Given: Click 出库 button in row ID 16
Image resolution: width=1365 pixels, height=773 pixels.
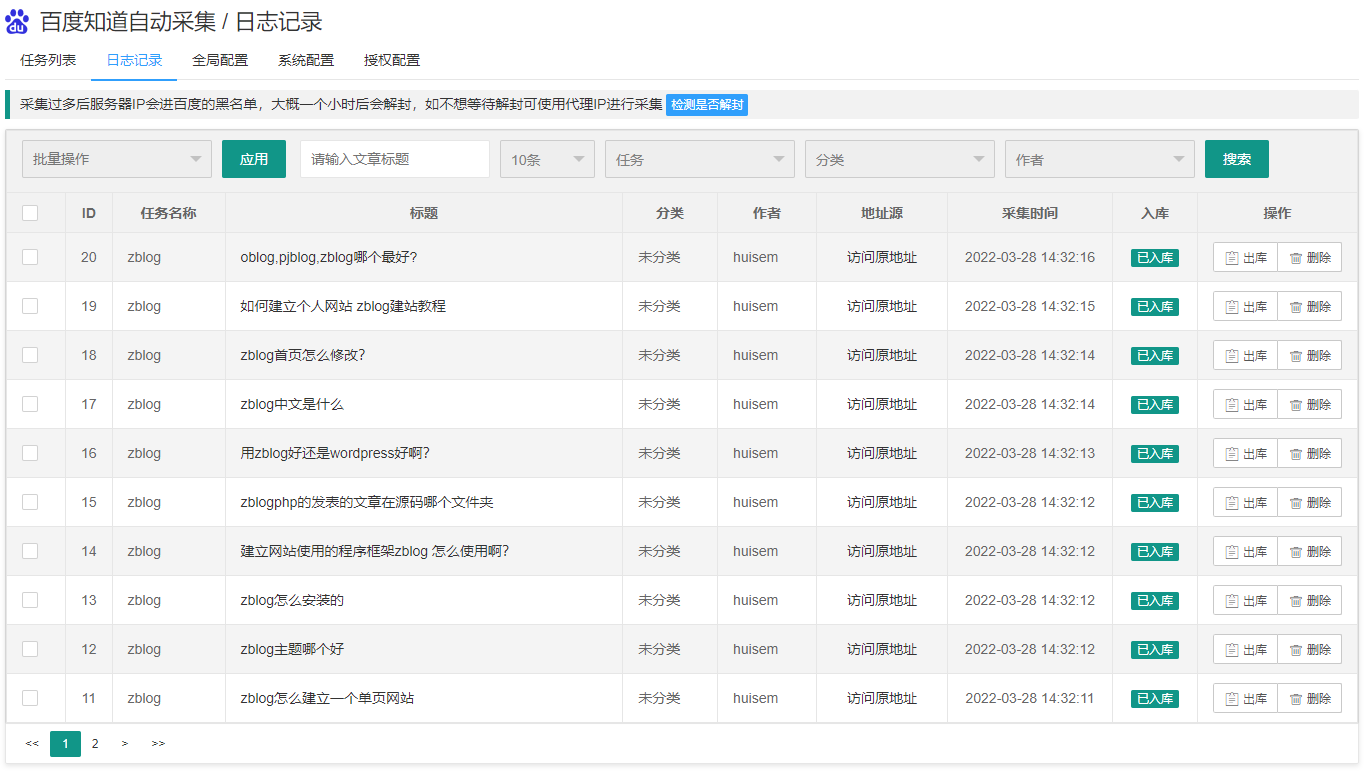Looking at the screenshot, I should point(1246,453).
